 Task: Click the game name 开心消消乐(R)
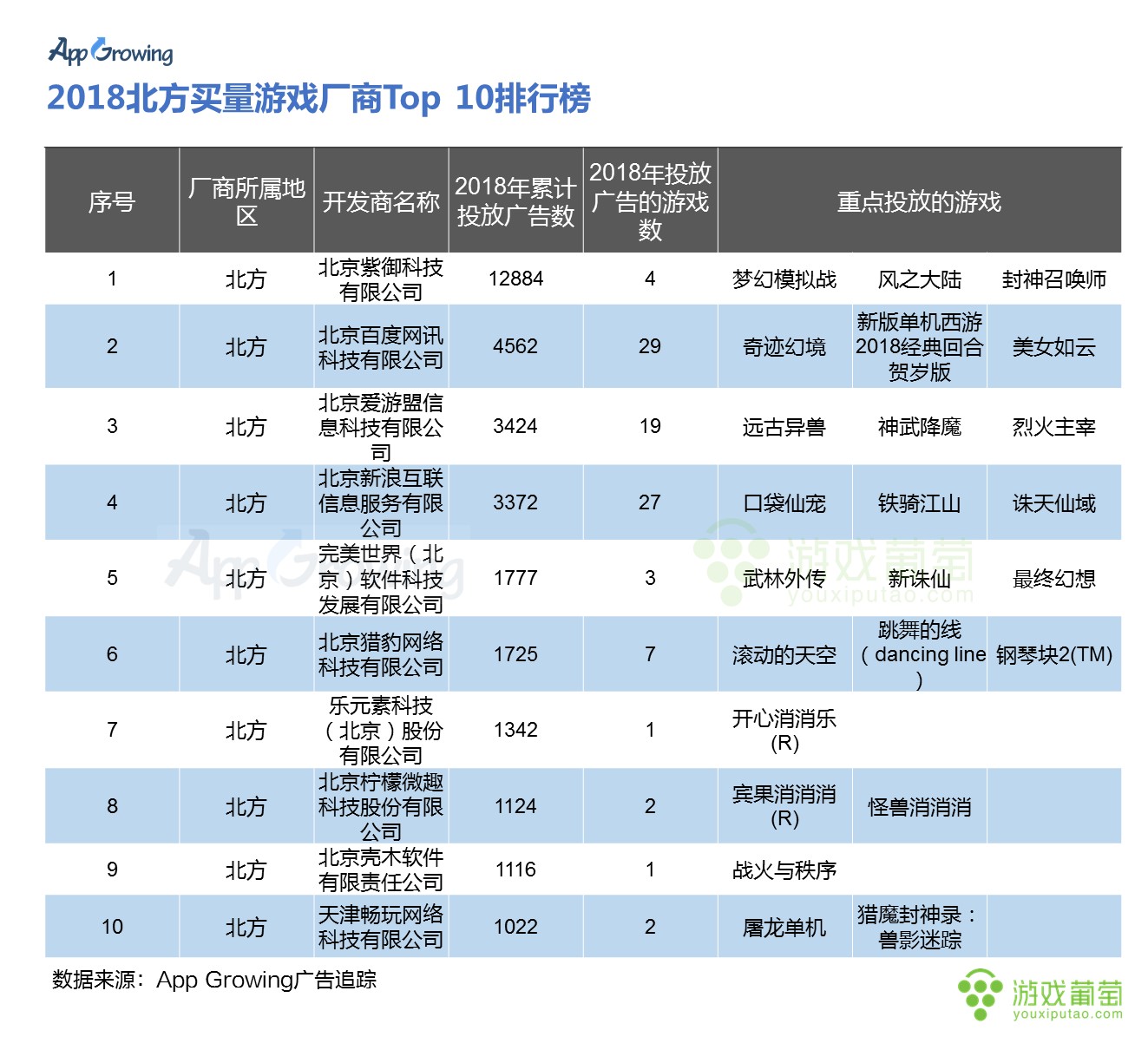[784, 731]
